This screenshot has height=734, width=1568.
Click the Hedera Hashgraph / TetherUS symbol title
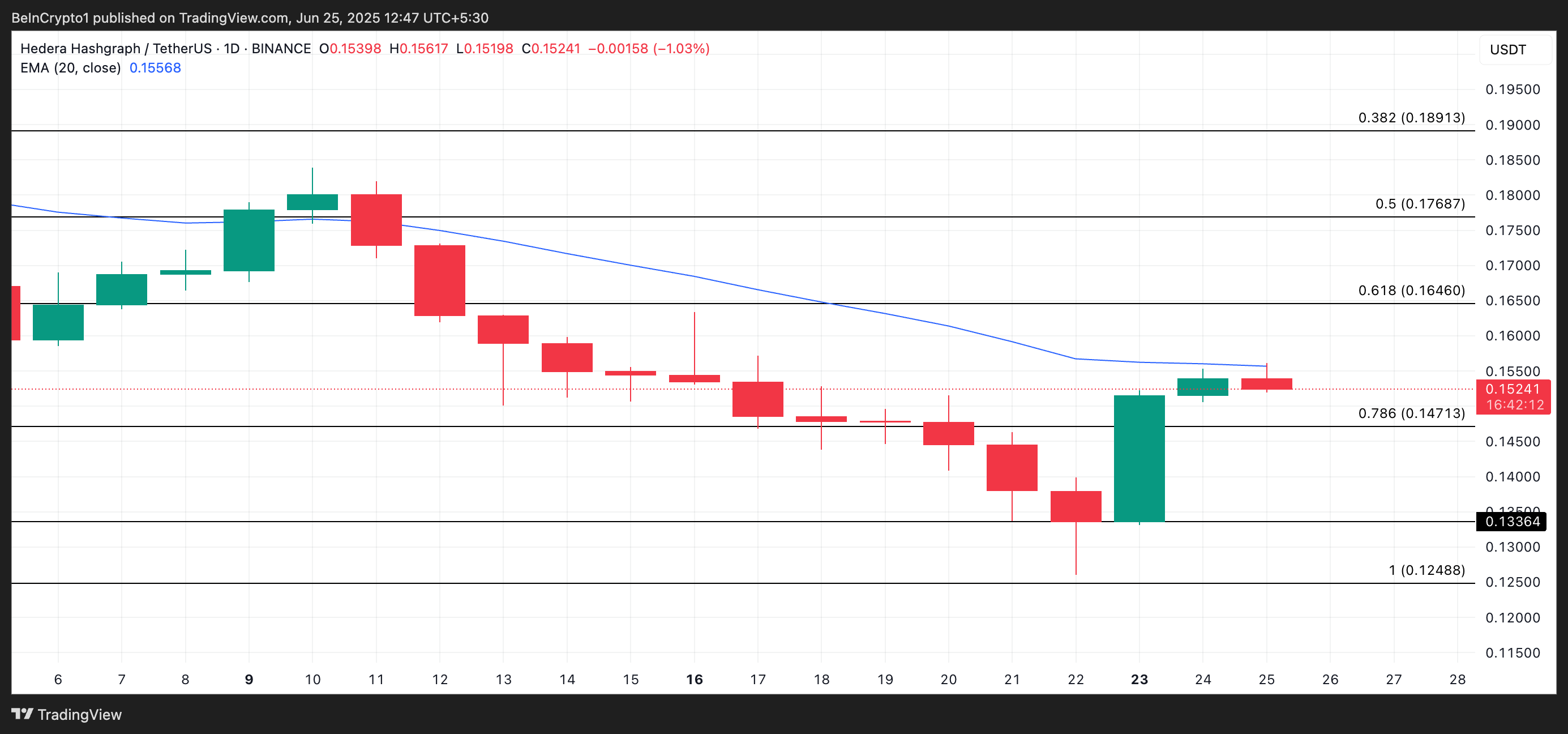[115, 49]
